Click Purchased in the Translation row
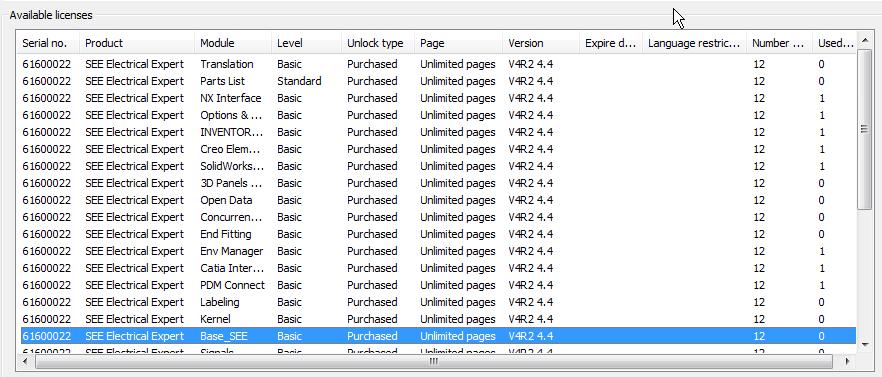This screenshot has width=882, height=377. point(372,64)
